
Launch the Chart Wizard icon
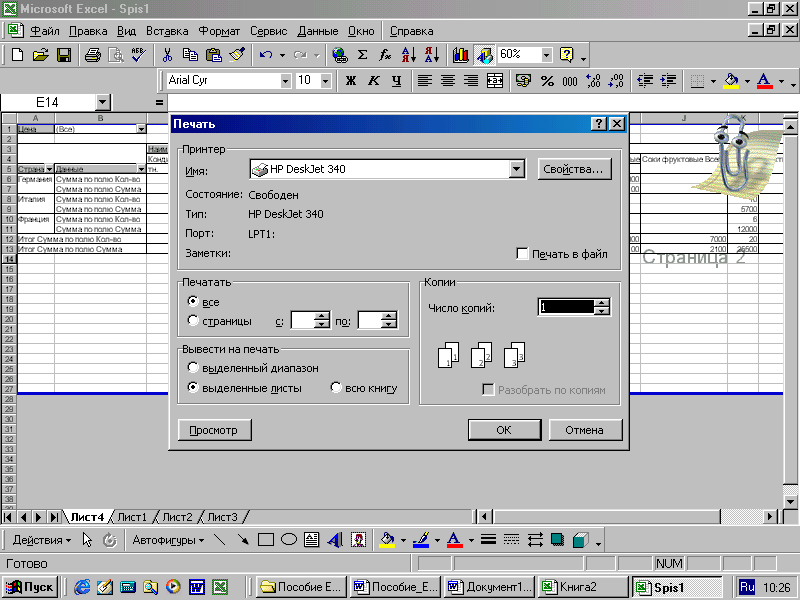pyautogui.click(x=461, y=55)
